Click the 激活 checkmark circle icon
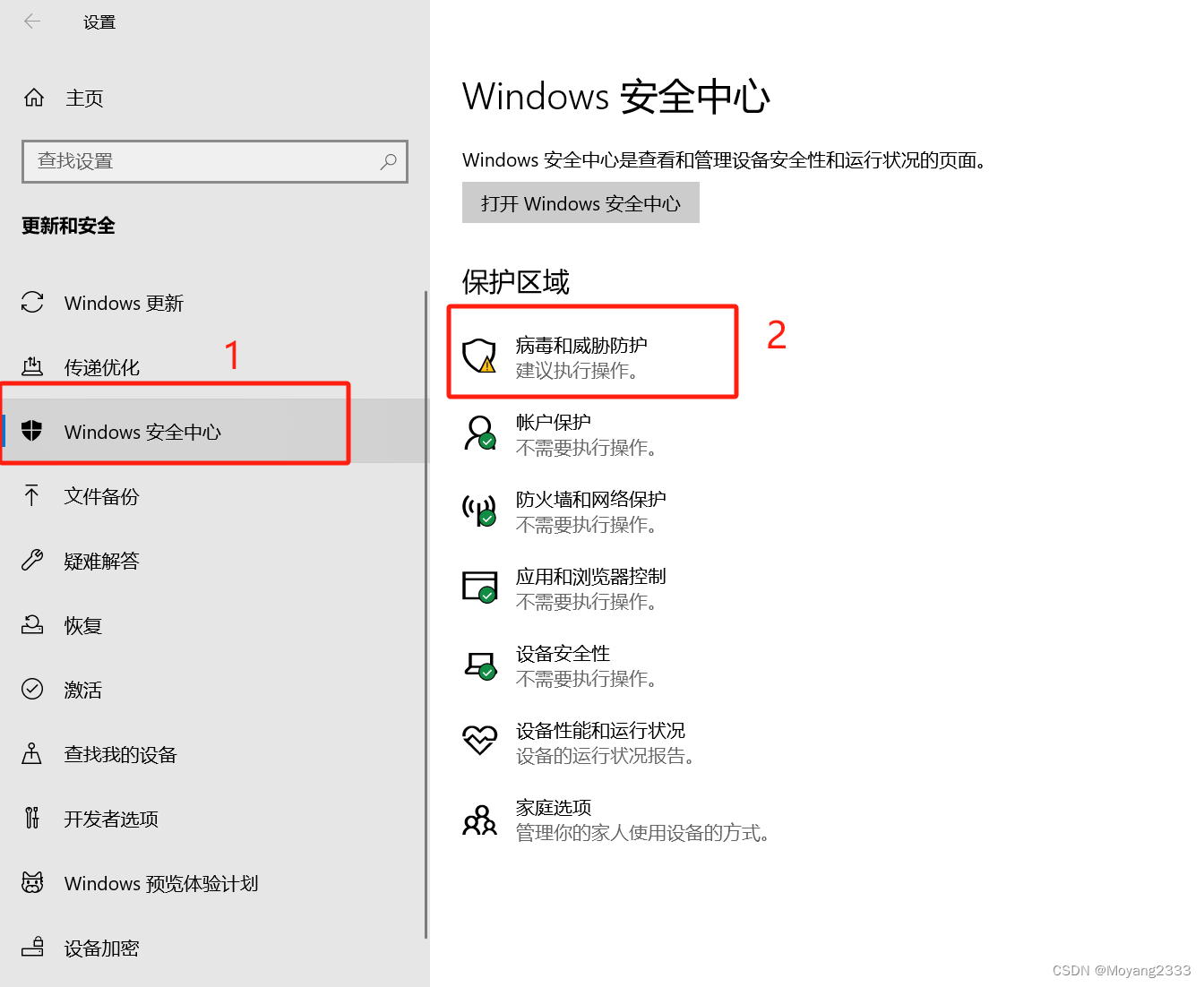This screenshot has height=987, width=1204. (32, 690)
